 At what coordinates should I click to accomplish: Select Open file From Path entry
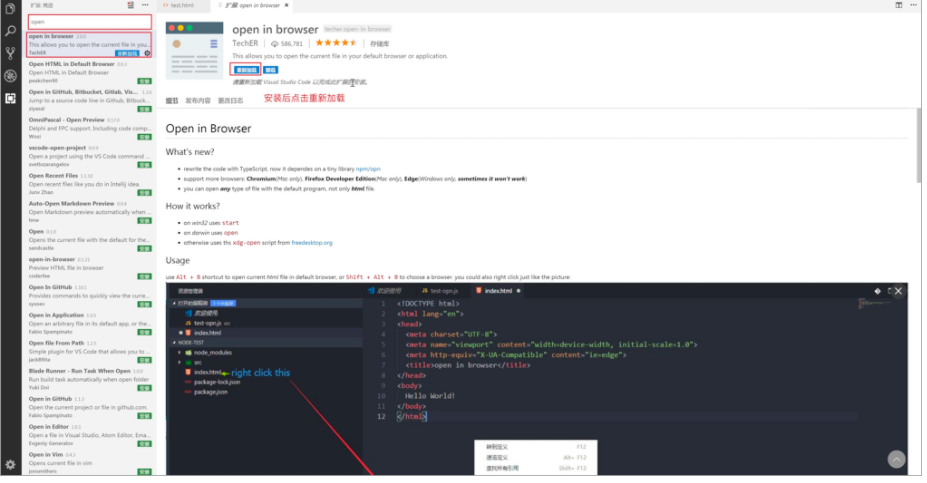[89, 351]
